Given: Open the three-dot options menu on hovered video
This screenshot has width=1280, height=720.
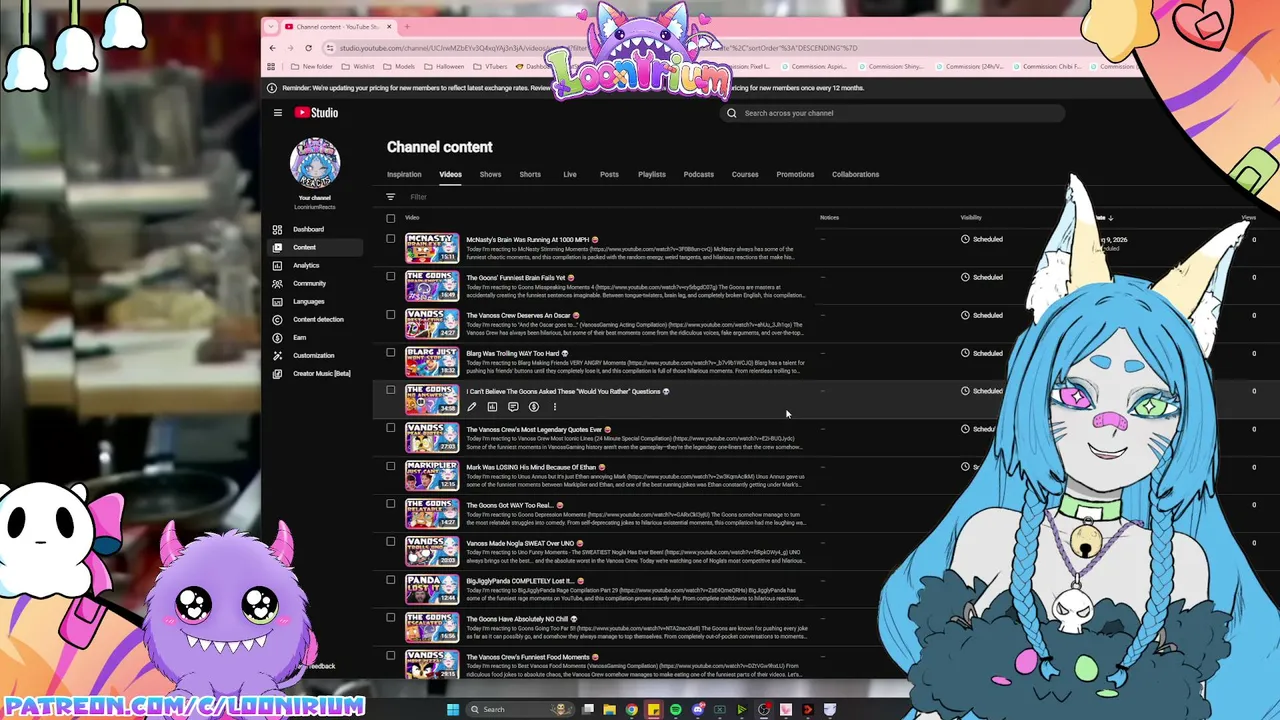Looking at the screenshot, I should [x=554, y=407].
